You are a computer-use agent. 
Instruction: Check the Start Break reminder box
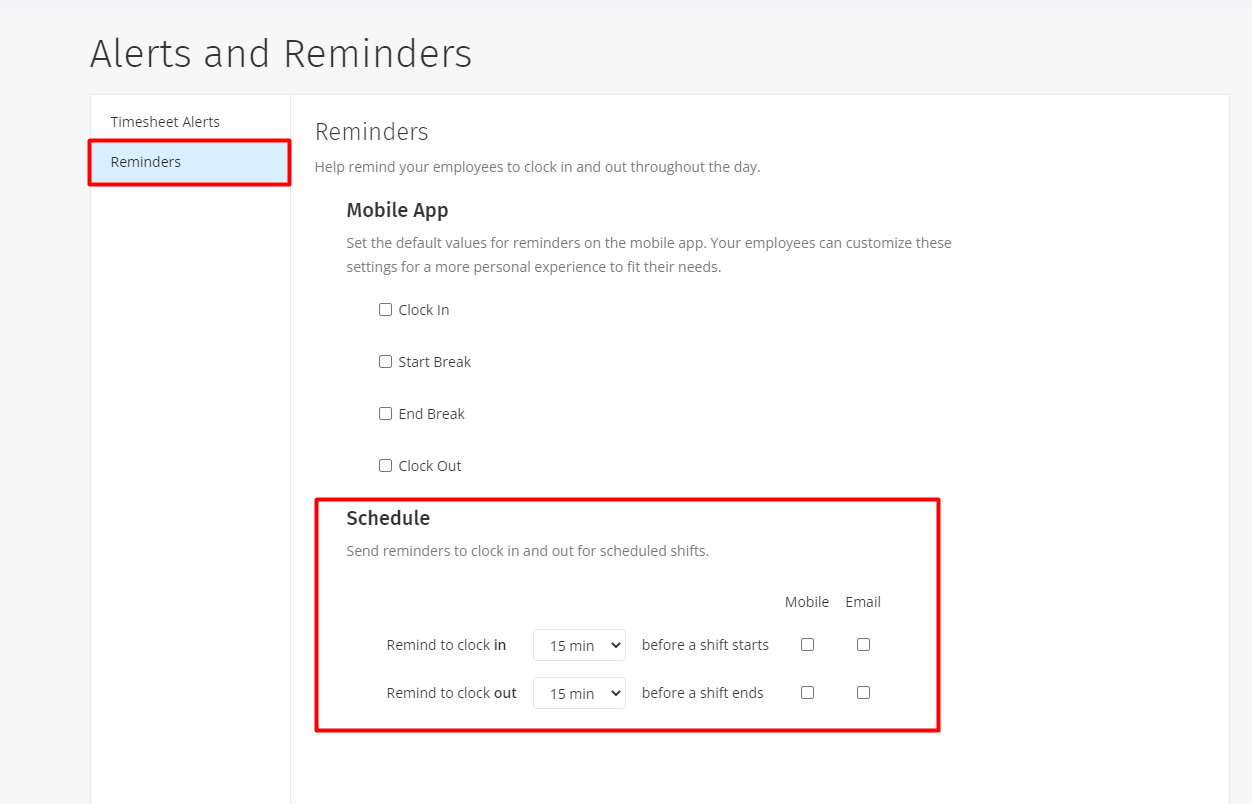point(385,362)
